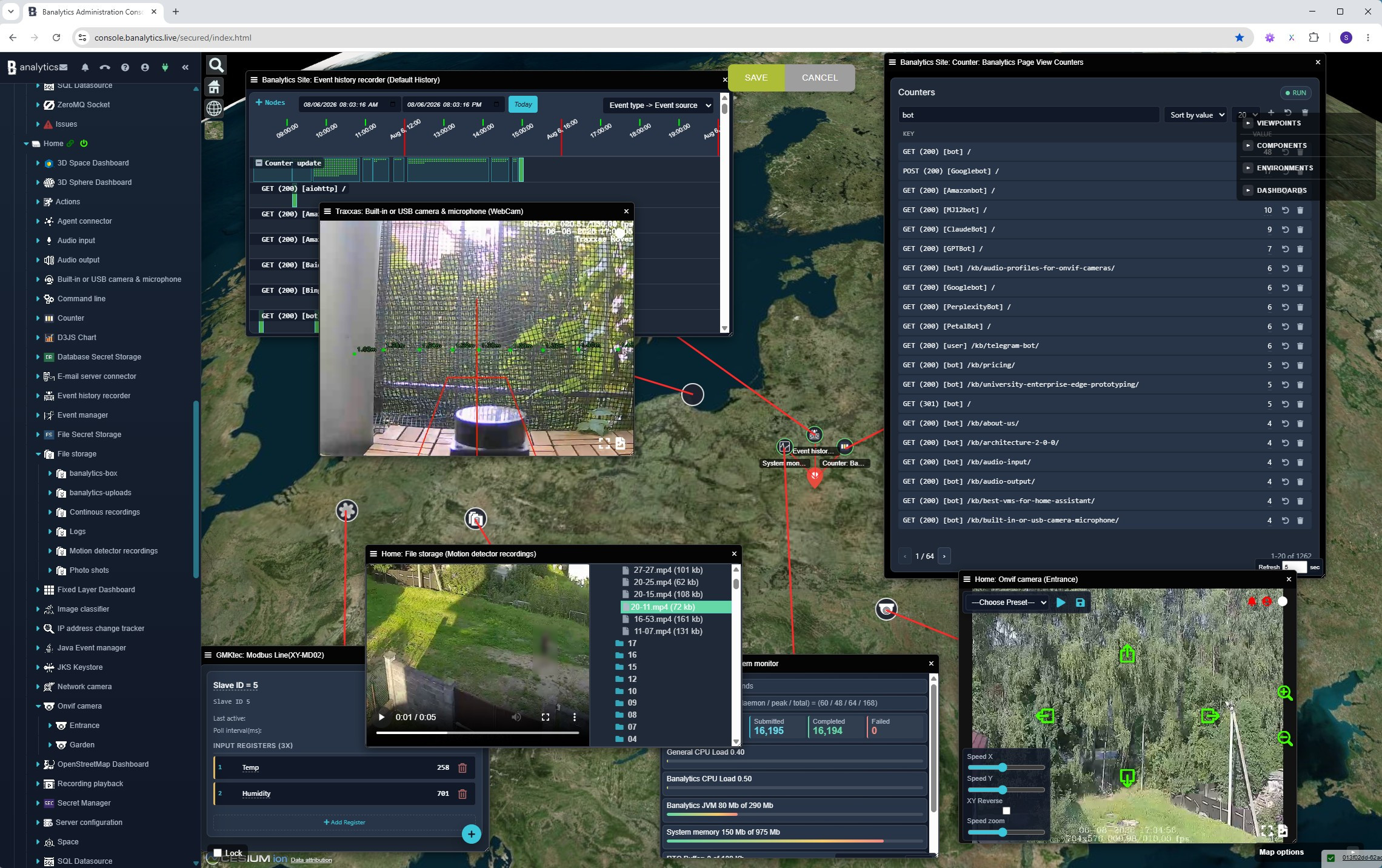Open the help question mark icon

(125, 67)
